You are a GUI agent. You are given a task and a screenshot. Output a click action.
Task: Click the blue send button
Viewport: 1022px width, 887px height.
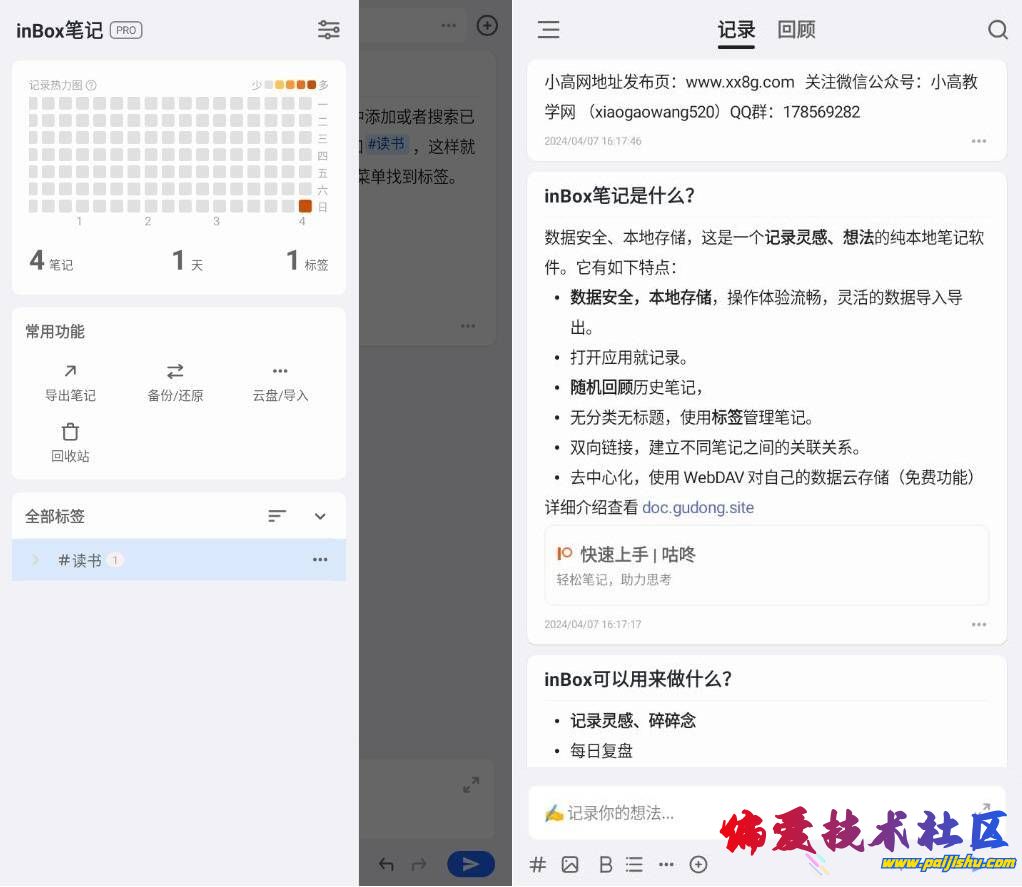[470, 864]
